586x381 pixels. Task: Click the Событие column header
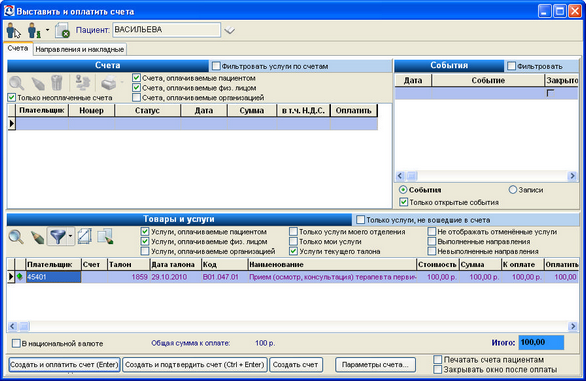pyautogui.click(x=488, y=80)
